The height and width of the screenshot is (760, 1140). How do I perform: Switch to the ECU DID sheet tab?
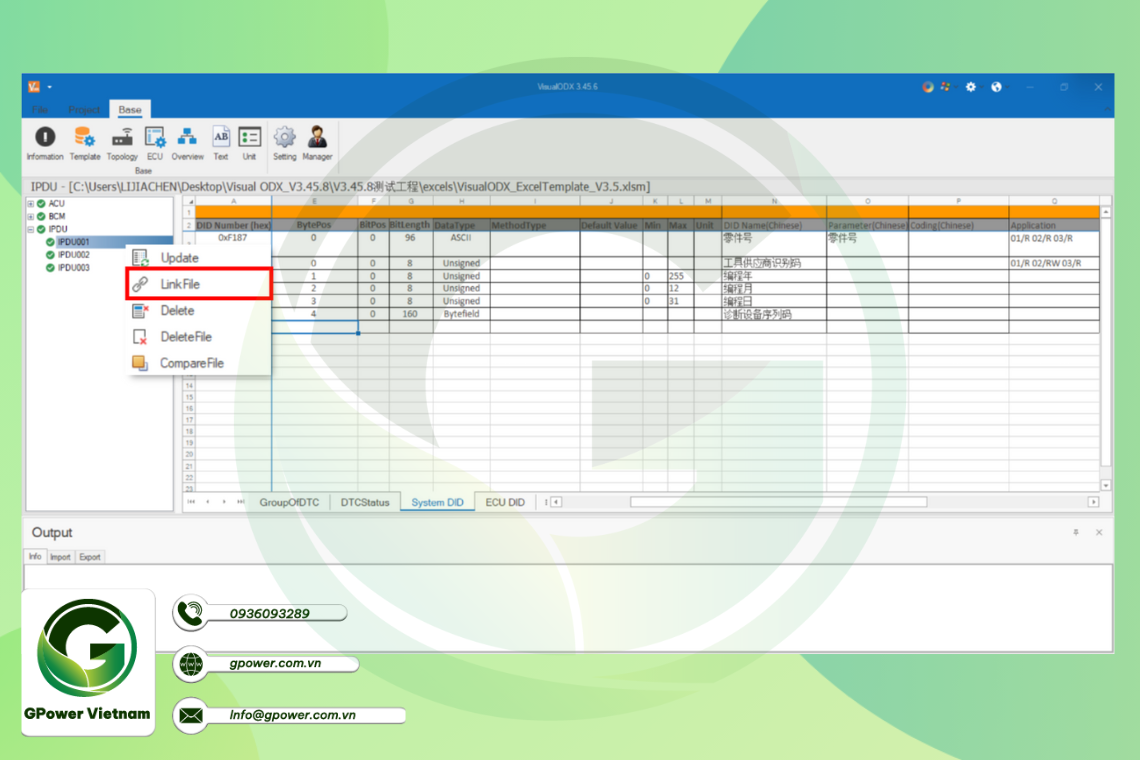point(505,503)
